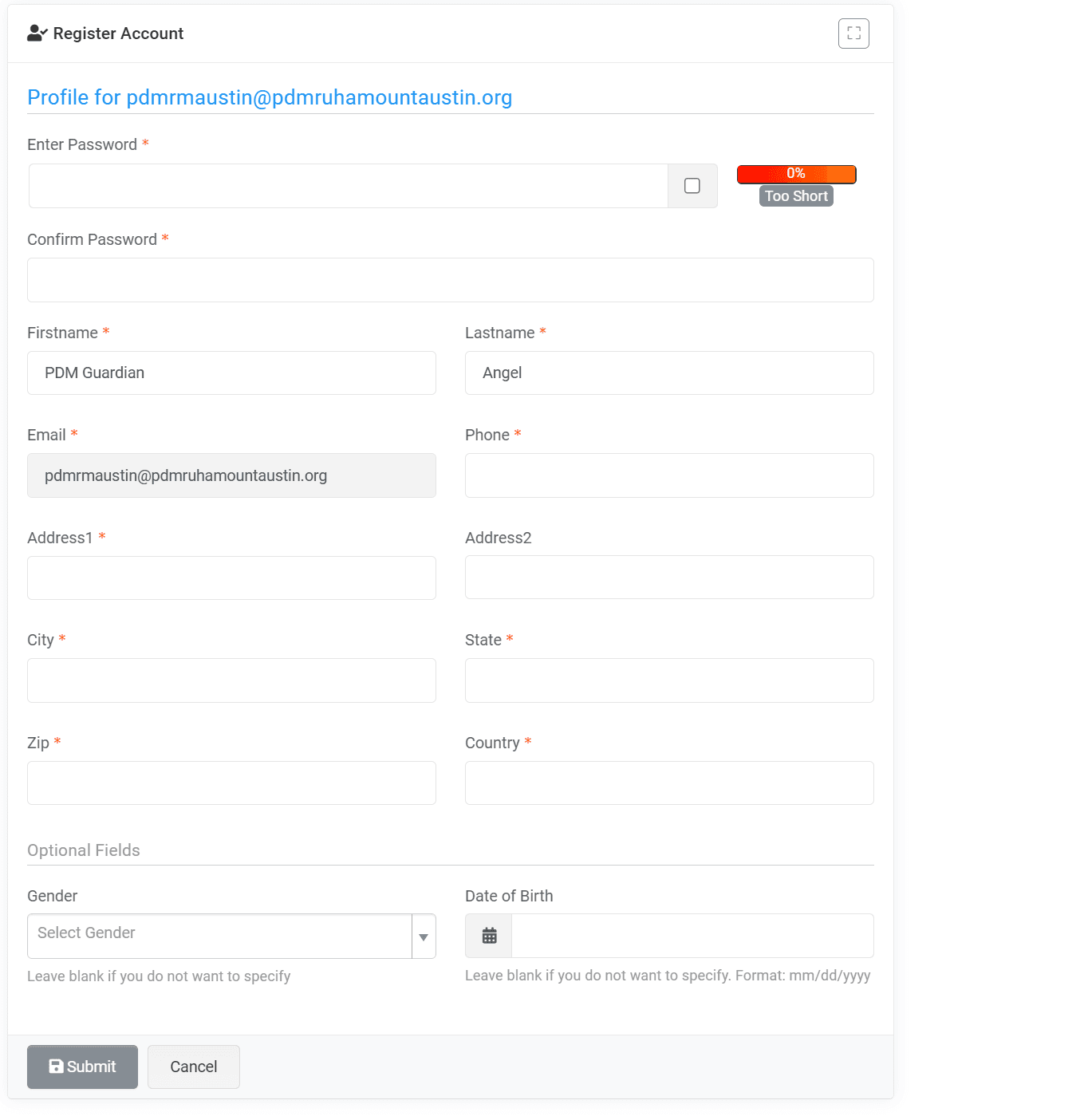This screenshot has height=1120, width=1084.
Task: Click the Confirm Password label
Action: (92, 239)
